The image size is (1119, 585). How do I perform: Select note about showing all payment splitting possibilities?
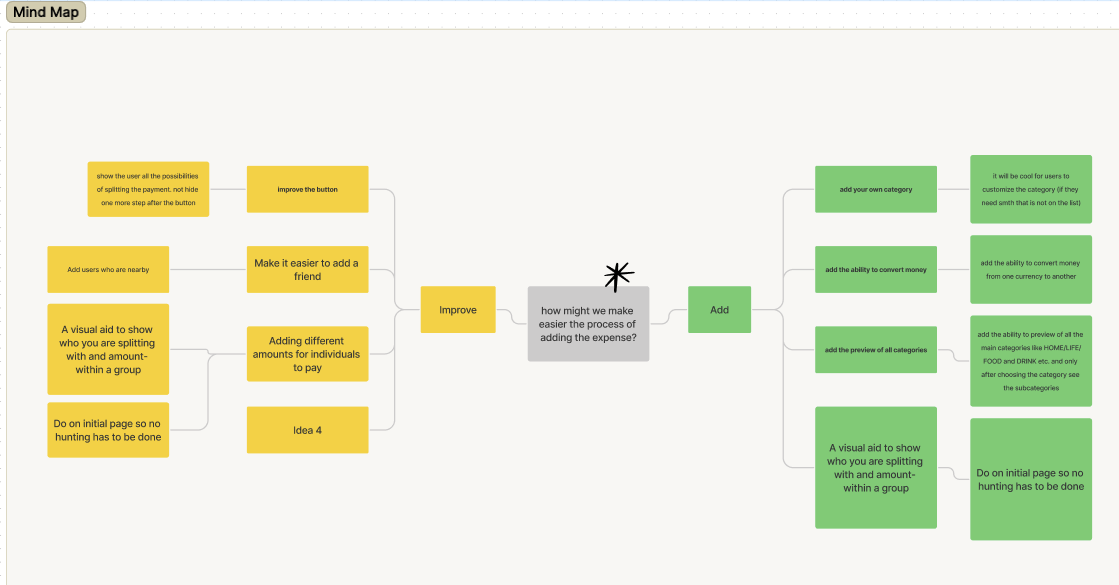(x=148, y=189)
